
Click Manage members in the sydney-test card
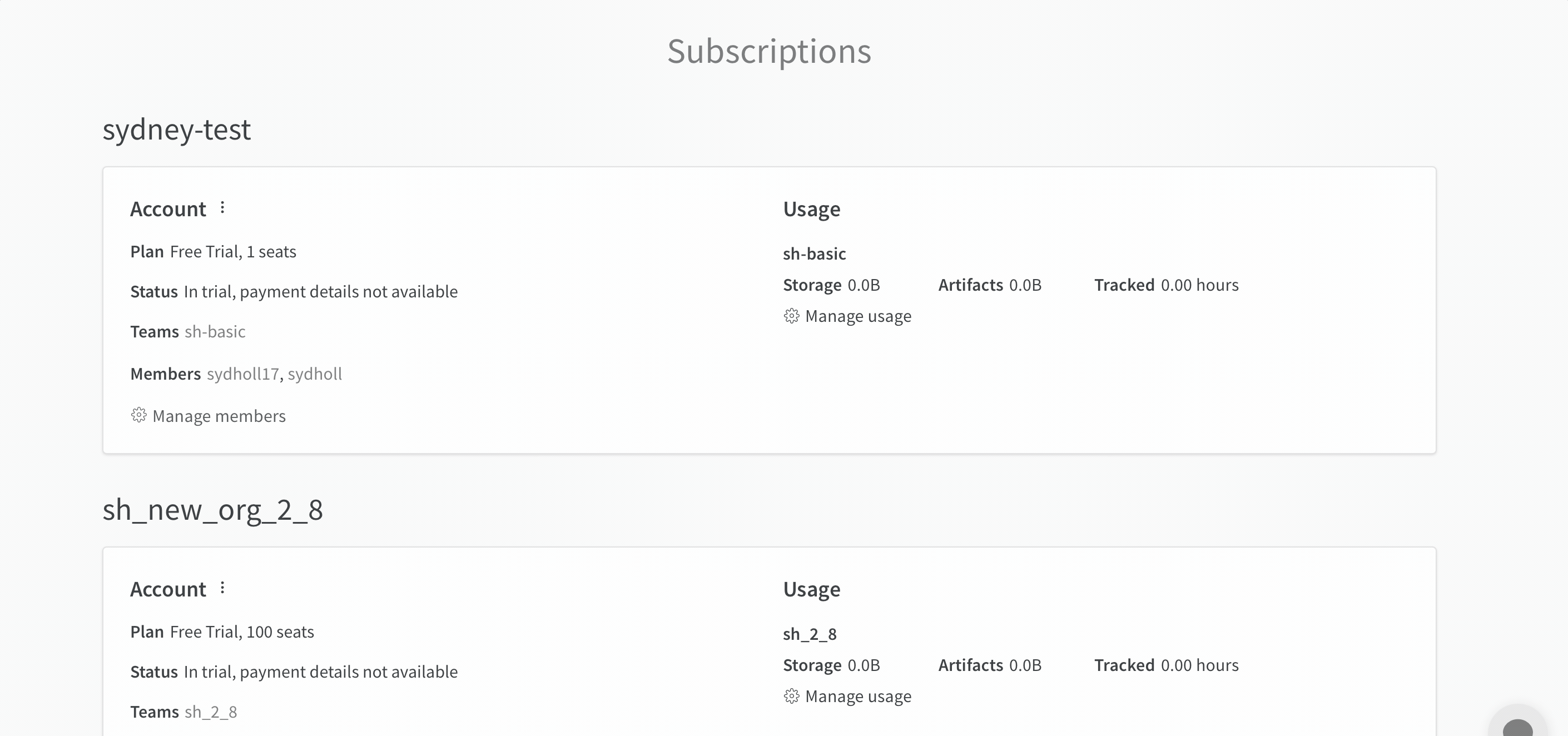click(219, 416)
